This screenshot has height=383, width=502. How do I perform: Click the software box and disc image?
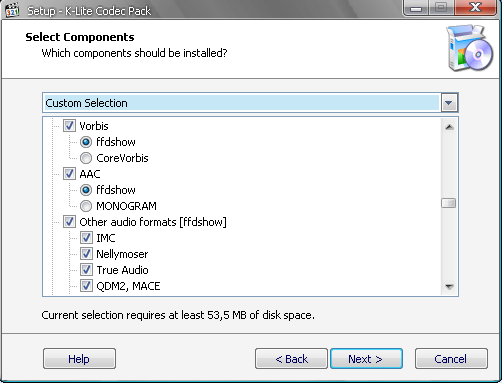pos(470,48)
